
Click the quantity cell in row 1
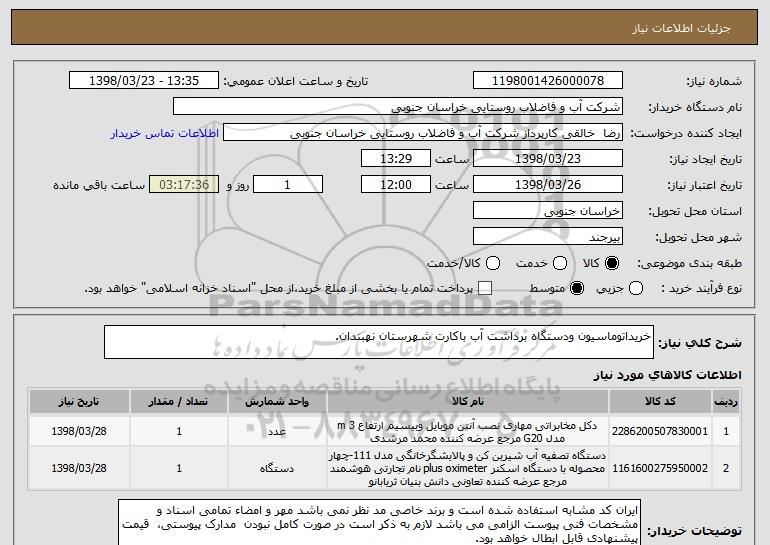coord(179,431)
